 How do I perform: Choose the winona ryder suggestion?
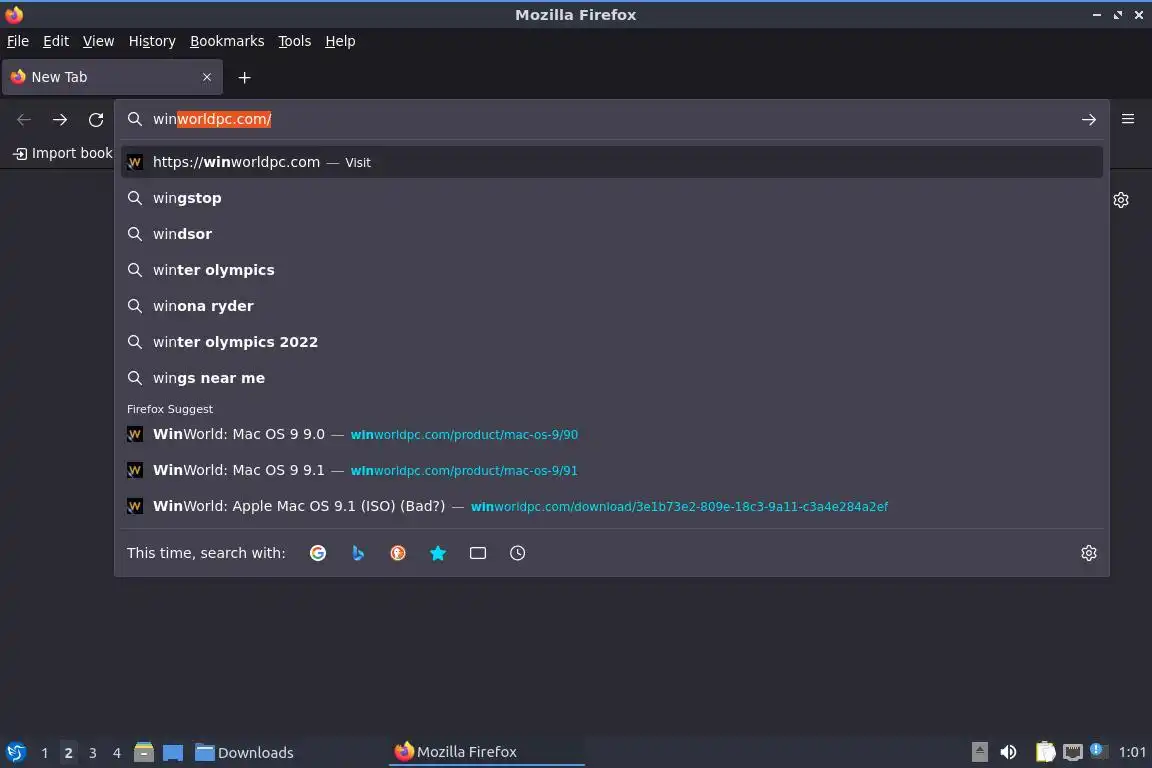[612, 306]
